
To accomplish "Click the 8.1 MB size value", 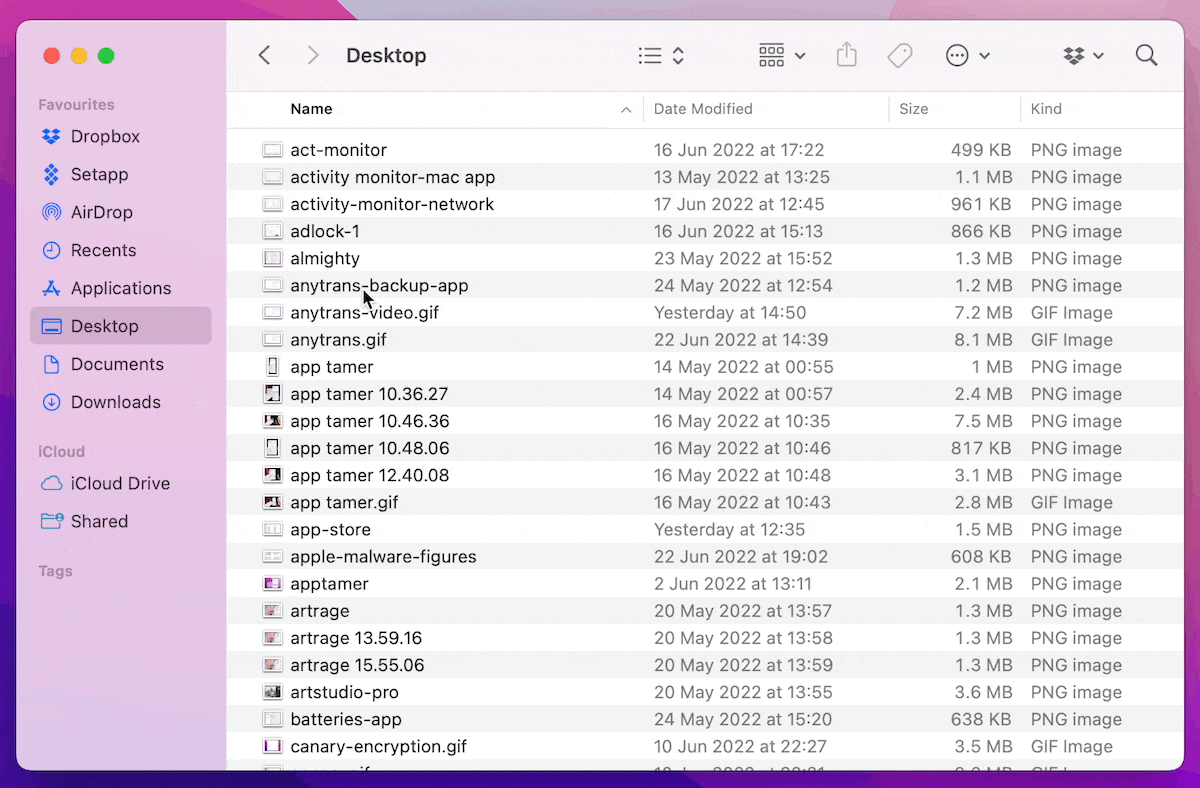I will tap(985, 340).
